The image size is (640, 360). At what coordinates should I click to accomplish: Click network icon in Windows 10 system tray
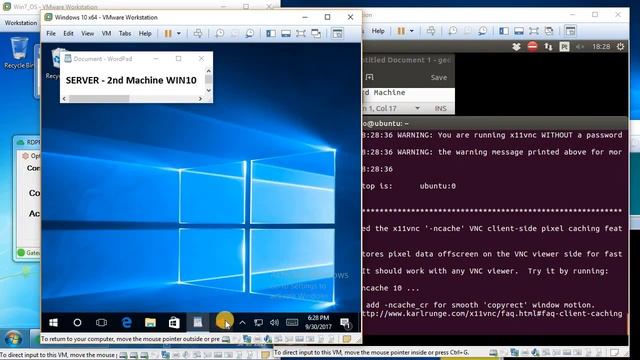click(258, 323)
